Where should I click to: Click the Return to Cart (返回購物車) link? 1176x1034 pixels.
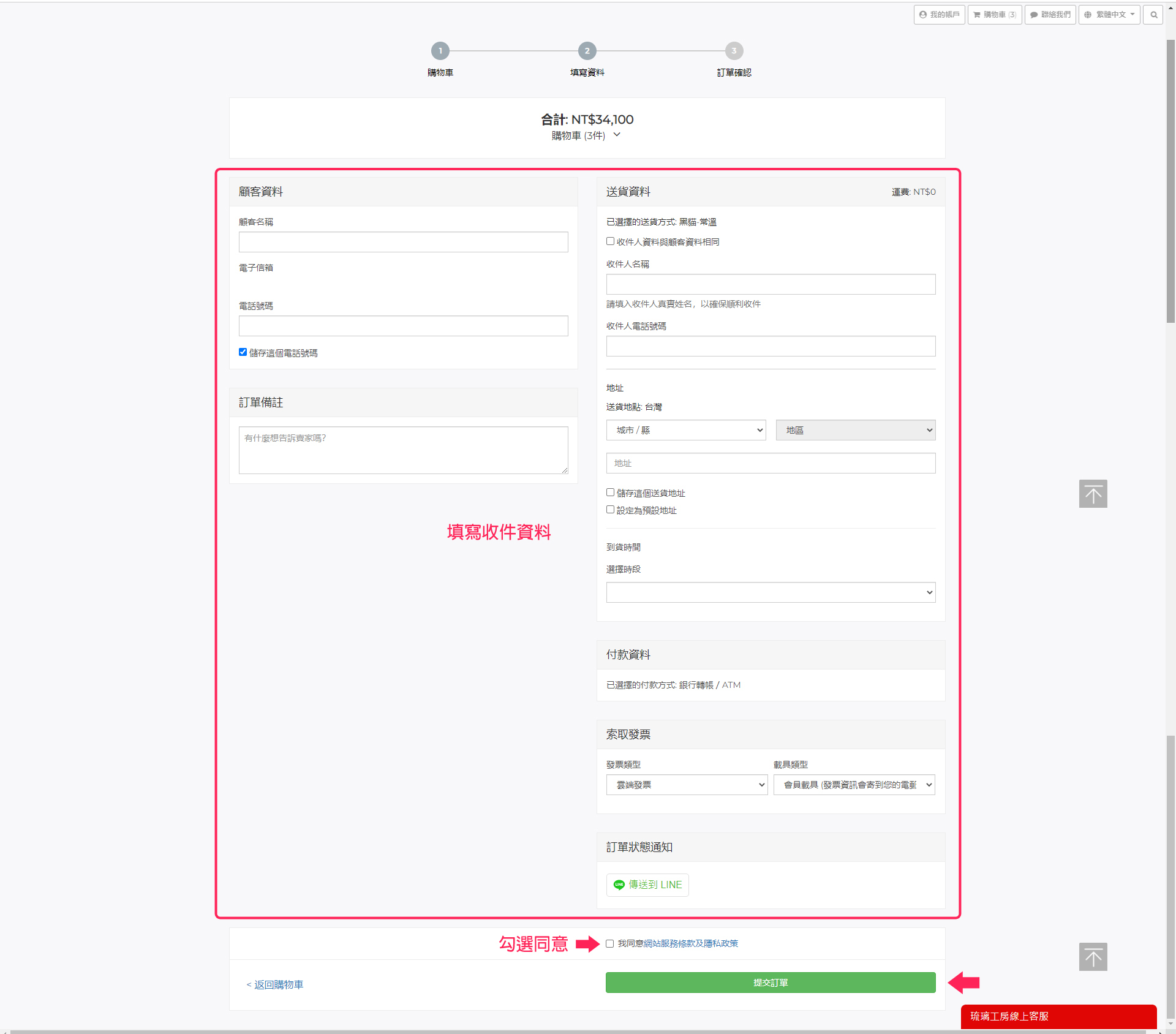pos(275,984)
